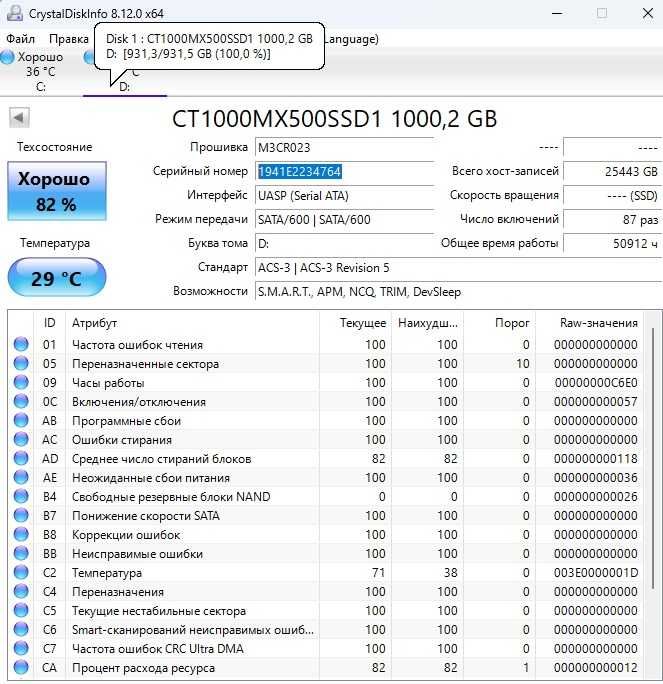663x684 pixels.
Task: Click the 29 °C temperature button
Action: point(57,278)
